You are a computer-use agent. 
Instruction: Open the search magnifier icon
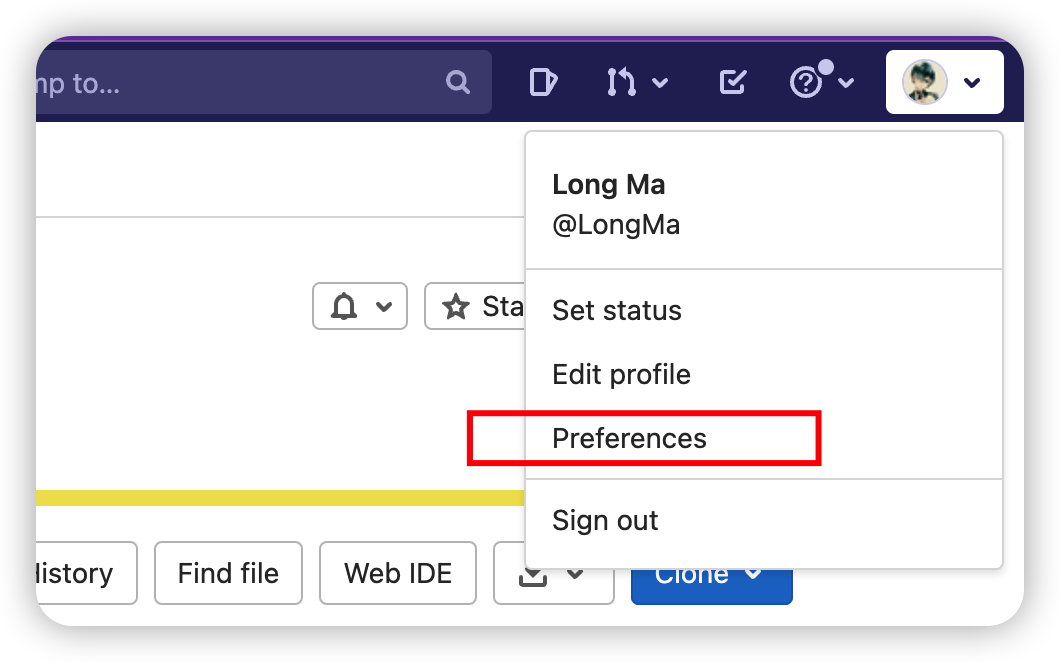[457, 82]
